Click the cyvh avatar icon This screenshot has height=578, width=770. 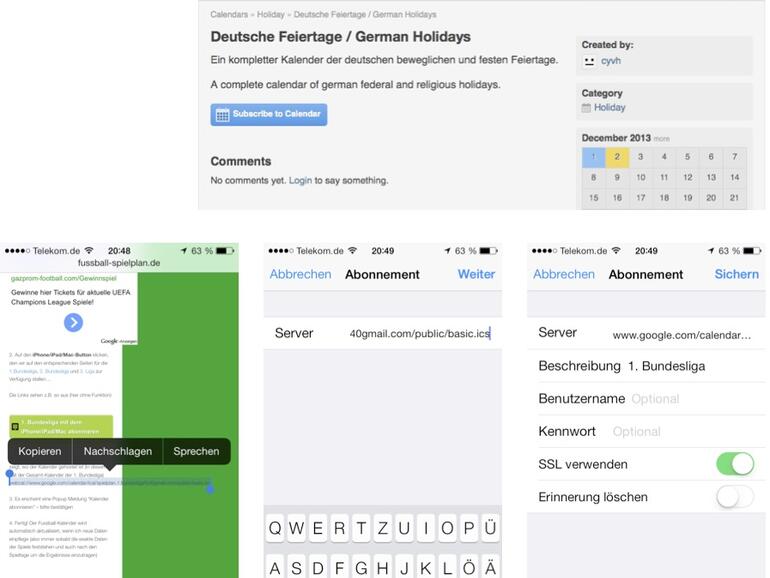[x=589, y=61]
